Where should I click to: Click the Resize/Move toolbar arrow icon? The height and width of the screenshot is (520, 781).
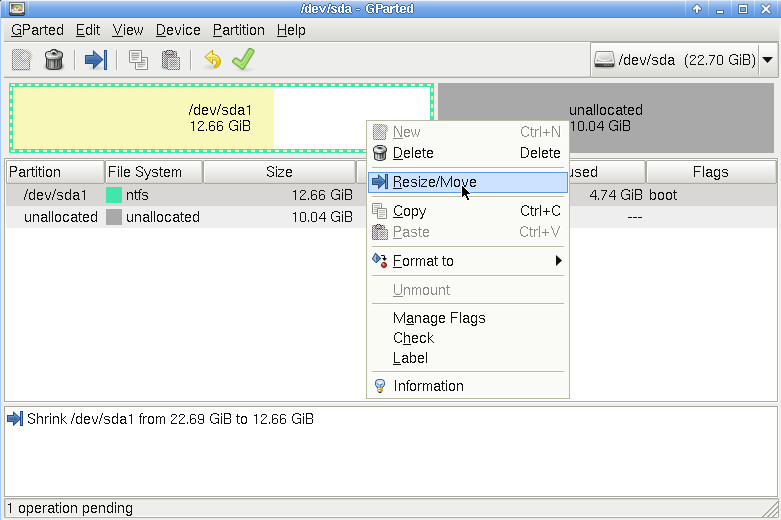[x=96, y=60]
